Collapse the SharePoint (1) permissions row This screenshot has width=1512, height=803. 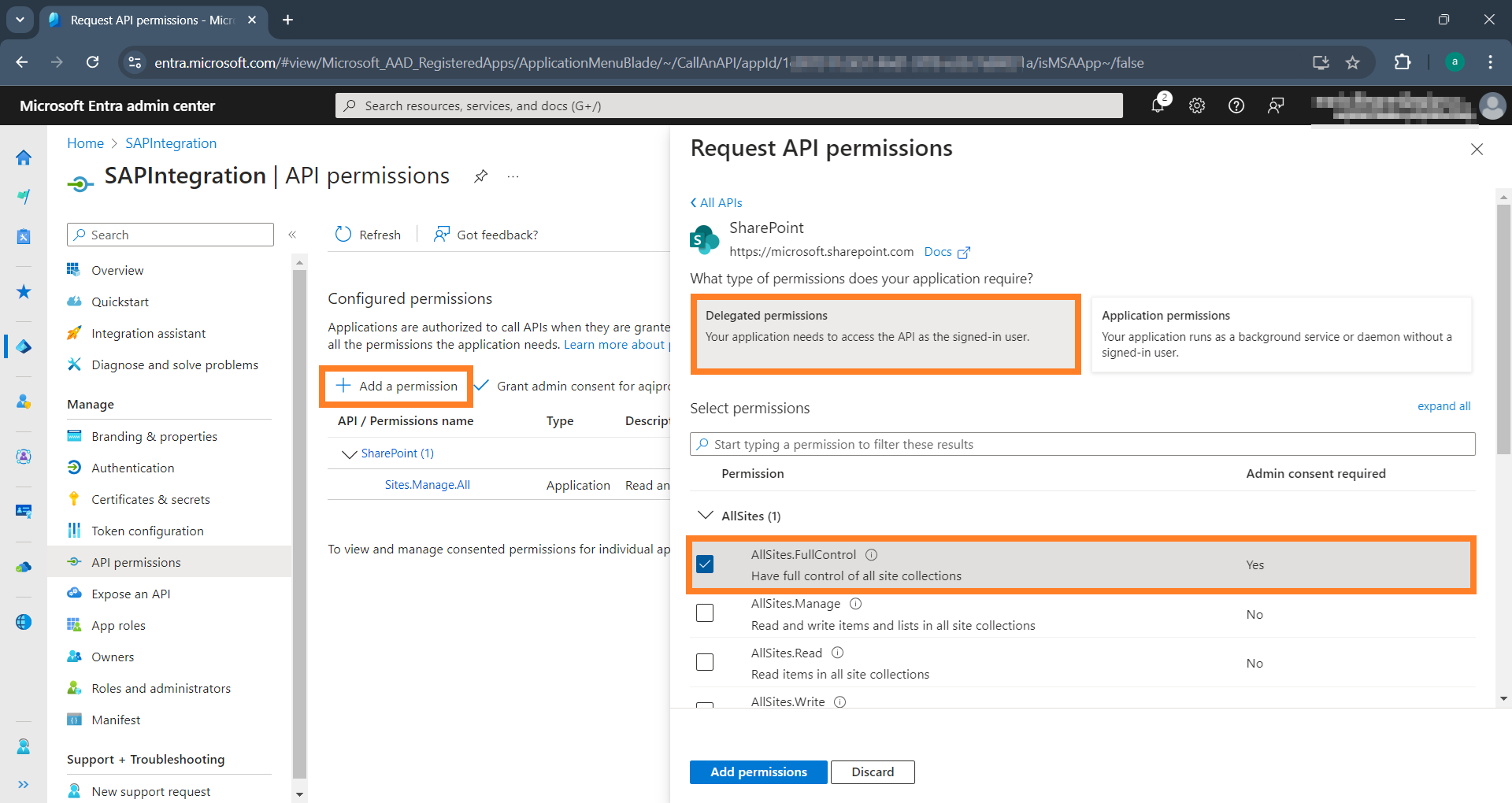[x=349, y=454]
